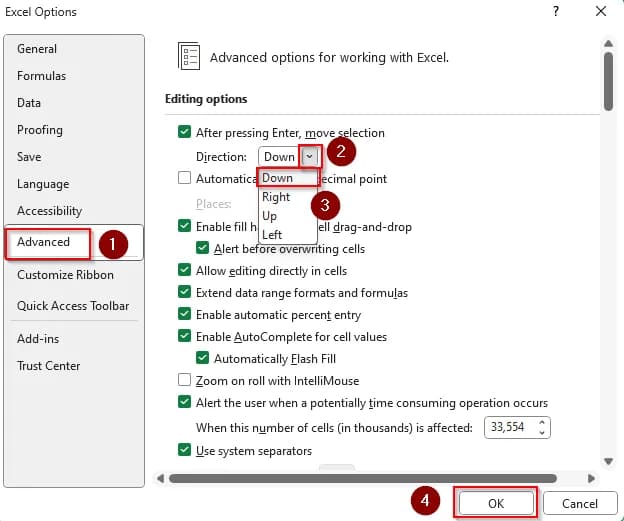
Task: Click the vertical scrollbar up arrow
Action: [608, 43]
